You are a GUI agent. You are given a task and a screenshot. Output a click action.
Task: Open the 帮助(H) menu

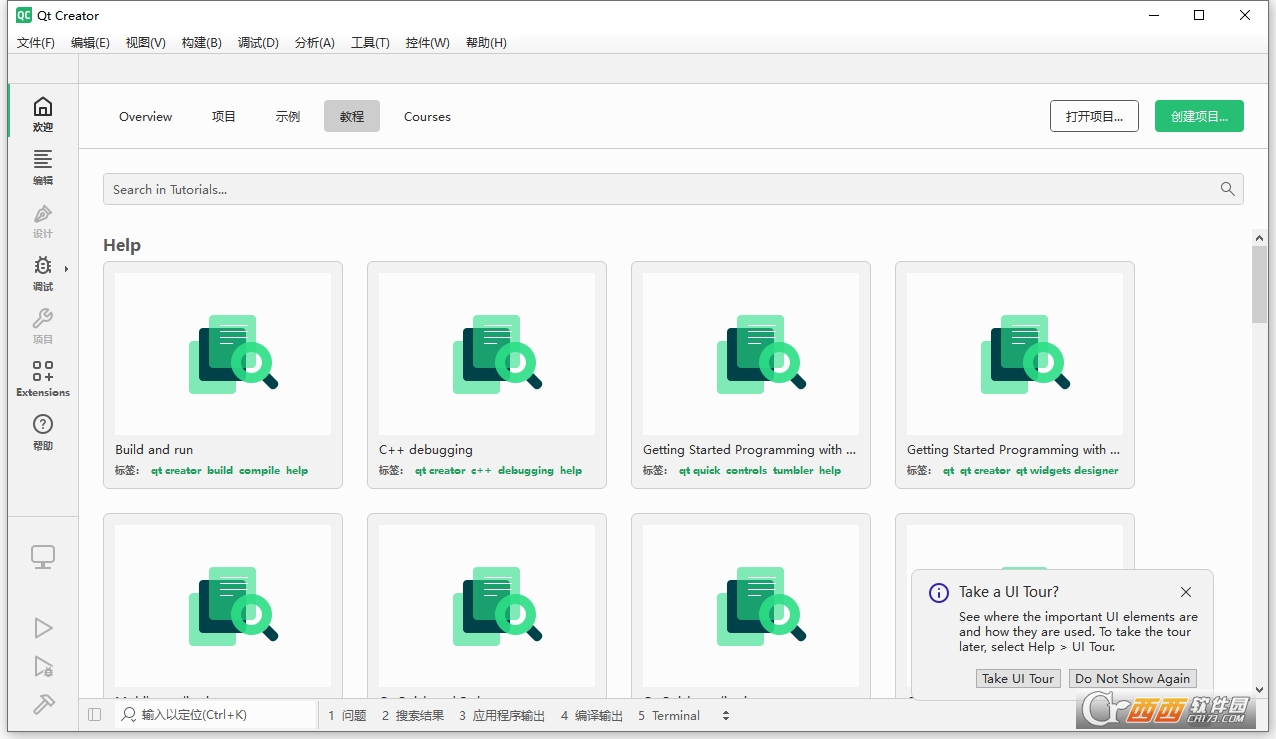point(486,43)
